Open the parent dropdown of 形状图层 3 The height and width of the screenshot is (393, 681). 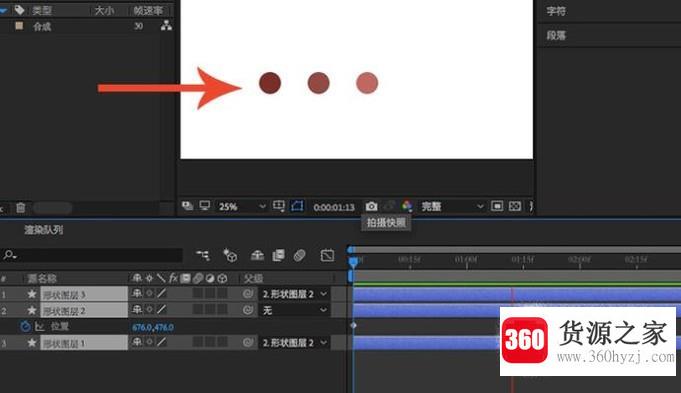294,294
